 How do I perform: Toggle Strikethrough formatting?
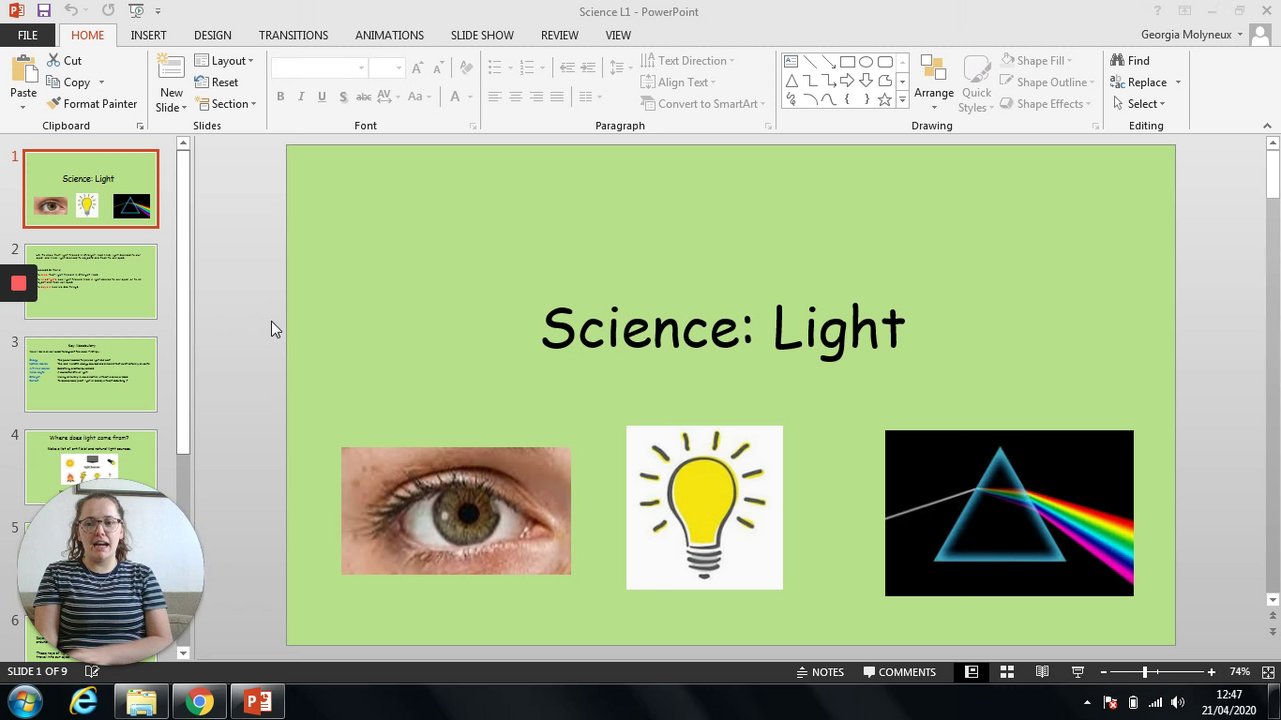point(364,97)
